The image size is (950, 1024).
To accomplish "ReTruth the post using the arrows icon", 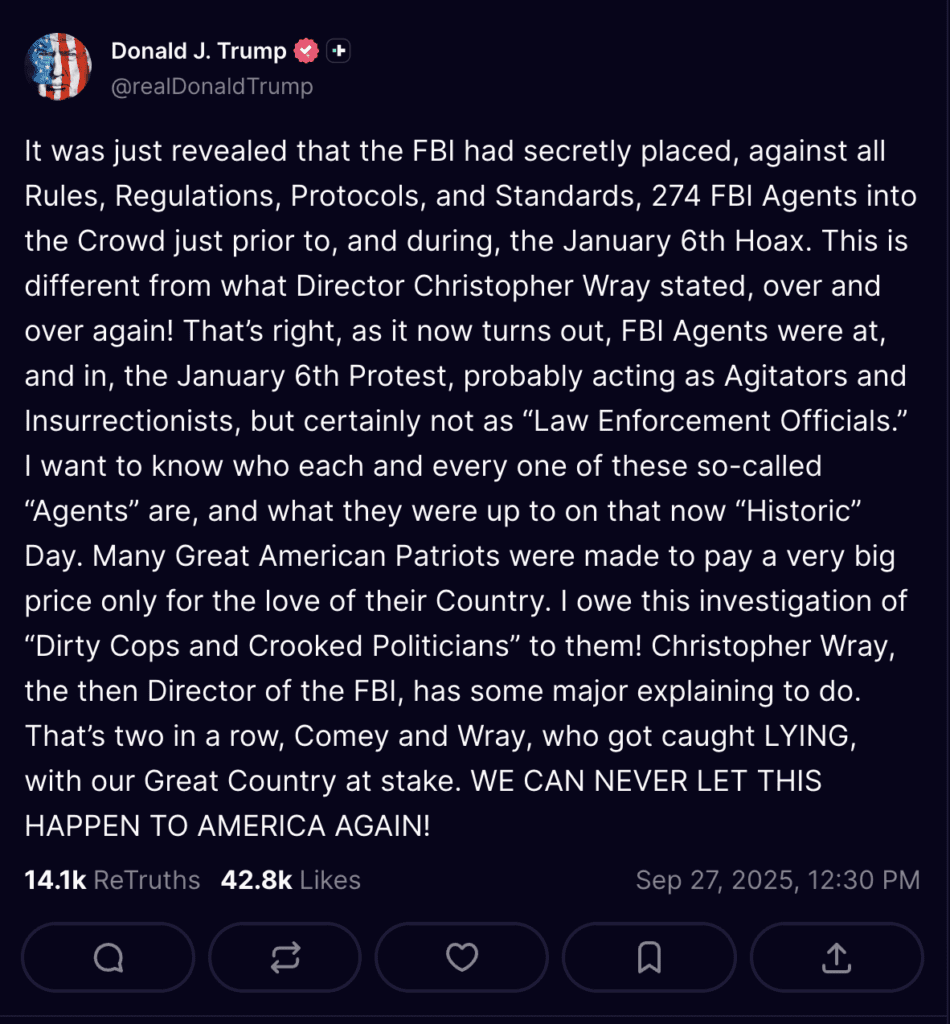I will coord(285,957).
